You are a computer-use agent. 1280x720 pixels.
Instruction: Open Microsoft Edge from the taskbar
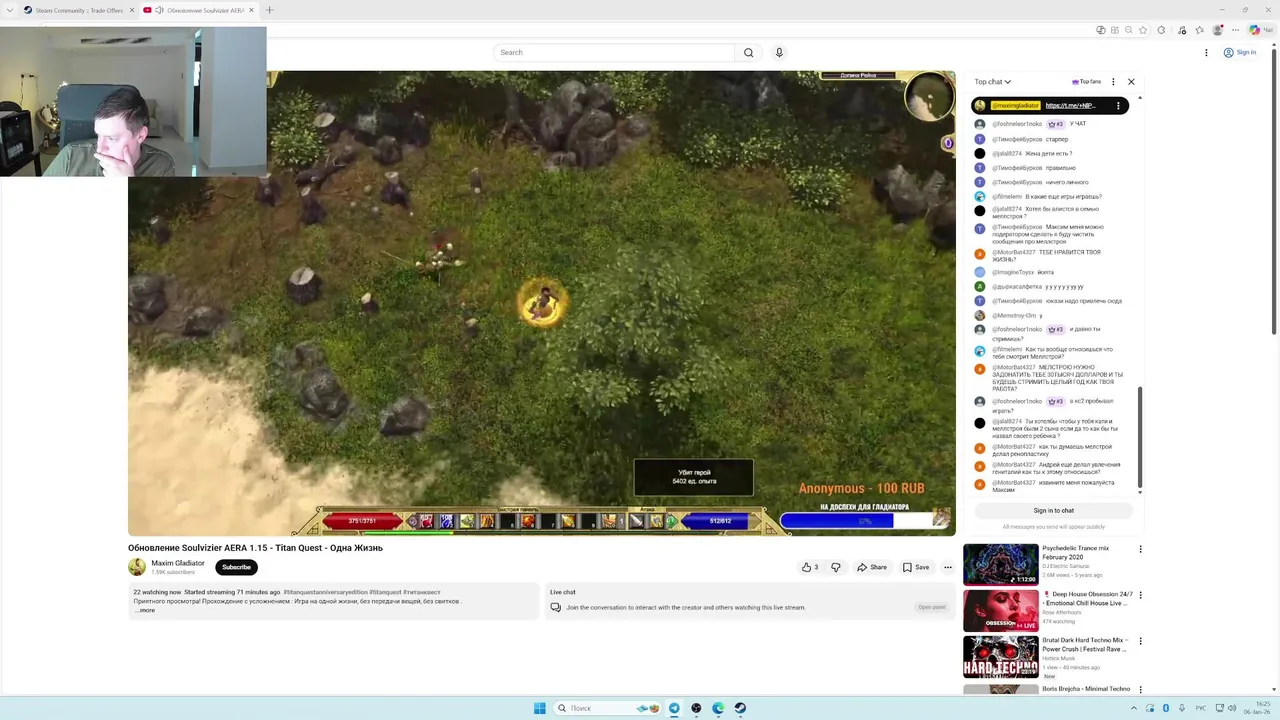click(718, 708)
